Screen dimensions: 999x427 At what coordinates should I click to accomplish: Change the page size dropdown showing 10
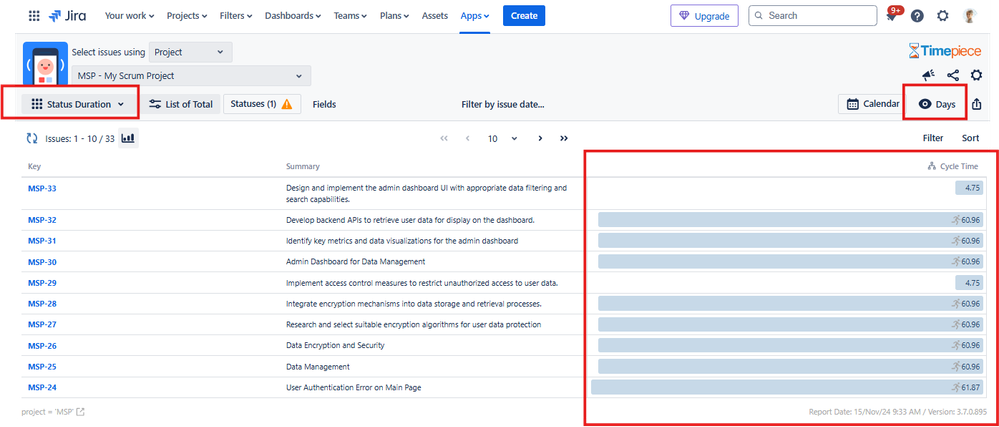(503, 138)
